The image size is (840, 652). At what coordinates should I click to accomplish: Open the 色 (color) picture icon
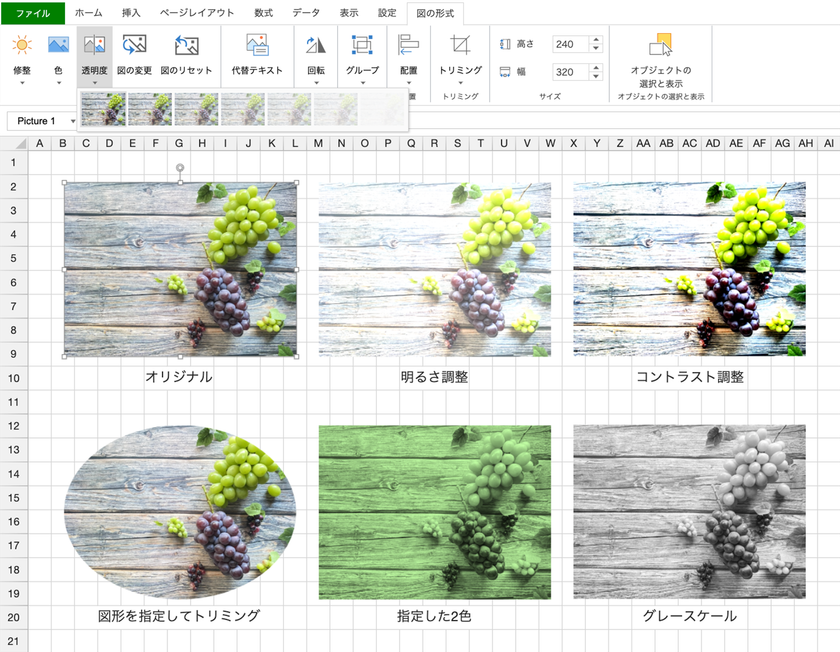click(x=58, y=45)
